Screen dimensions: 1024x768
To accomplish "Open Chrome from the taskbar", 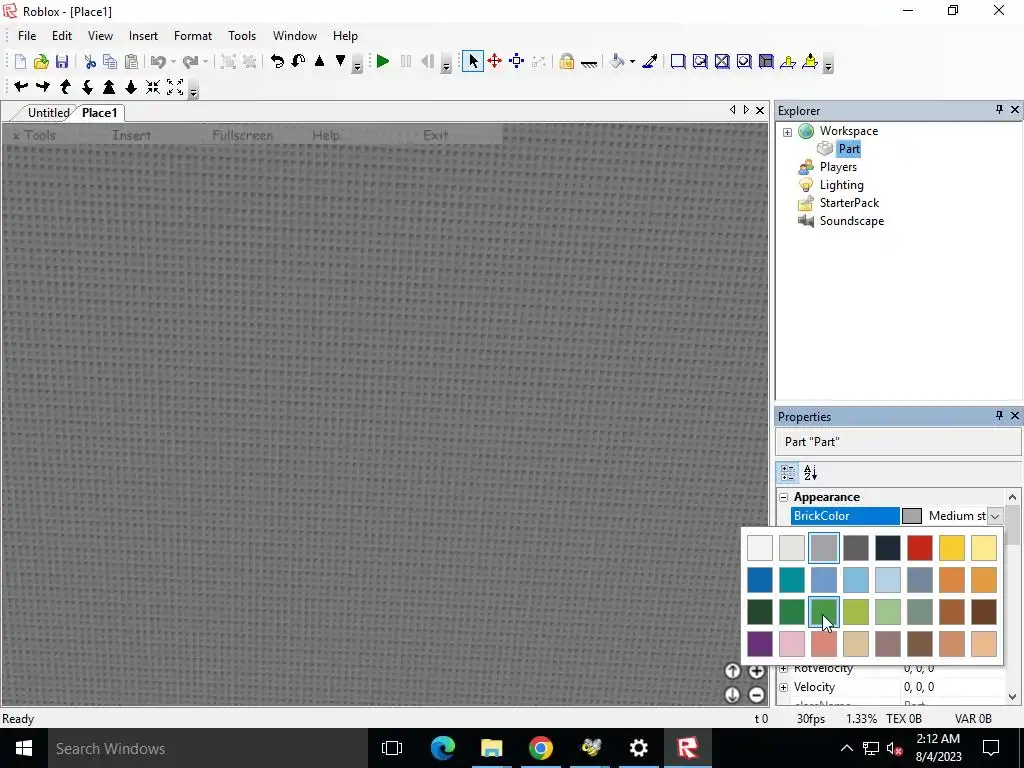I will coord(541,748).
